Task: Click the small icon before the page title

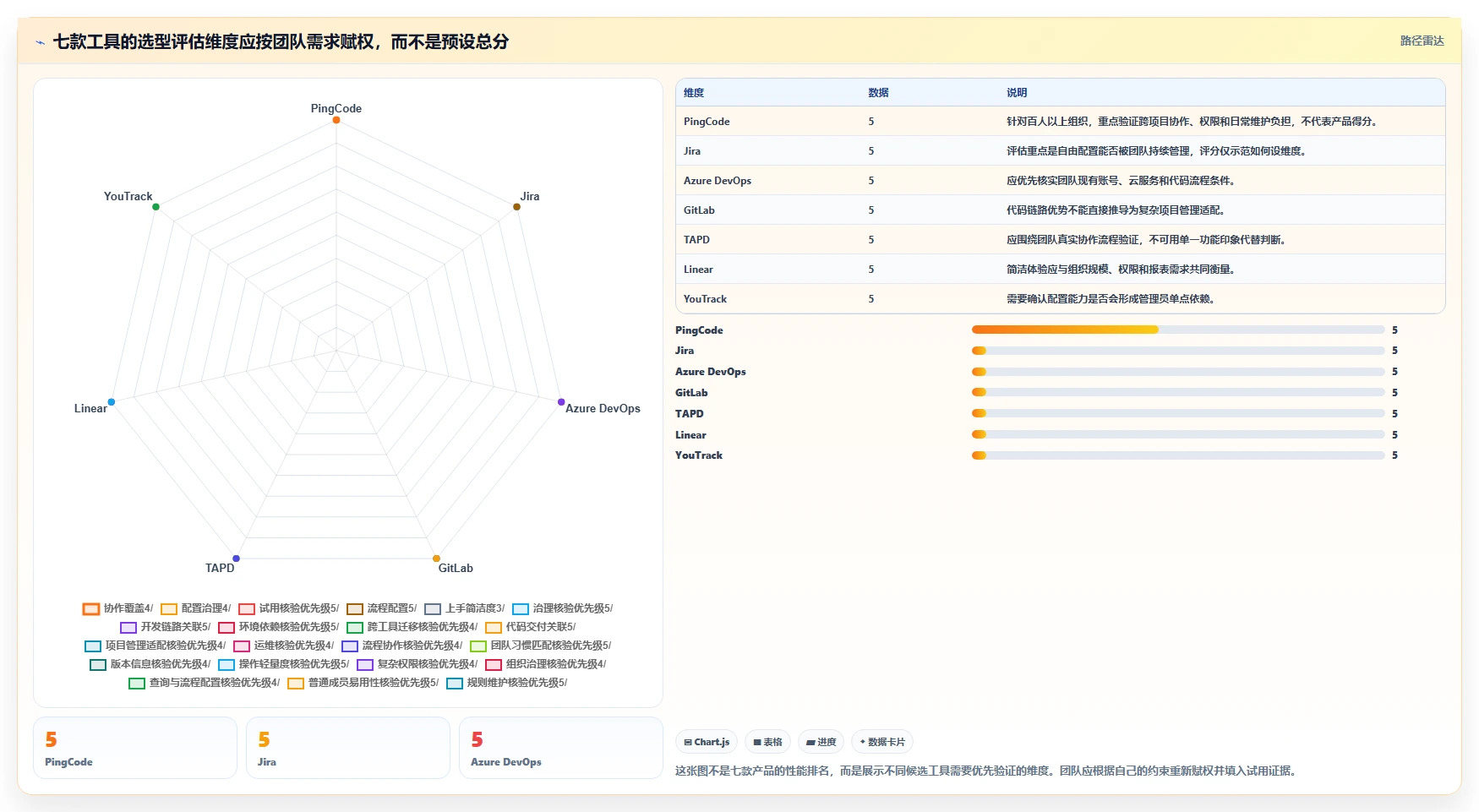Action: click(40, 42)
